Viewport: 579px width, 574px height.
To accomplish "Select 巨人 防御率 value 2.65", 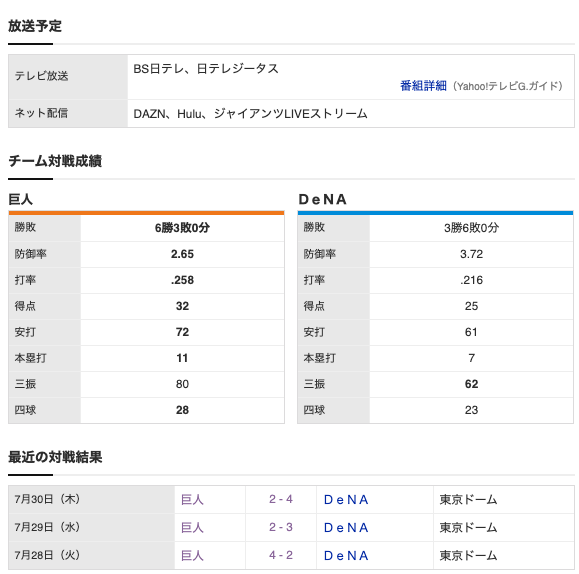I will point(182,254).
